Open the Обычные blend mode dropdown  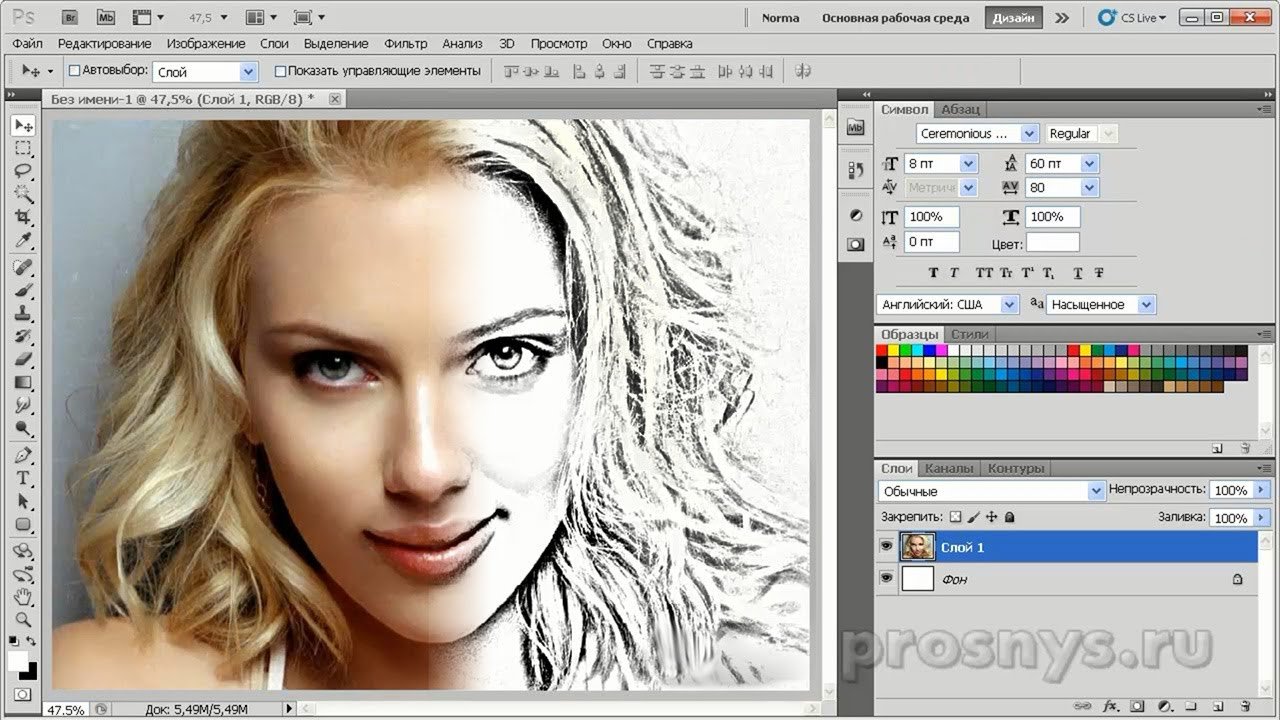click(1095, 491)
